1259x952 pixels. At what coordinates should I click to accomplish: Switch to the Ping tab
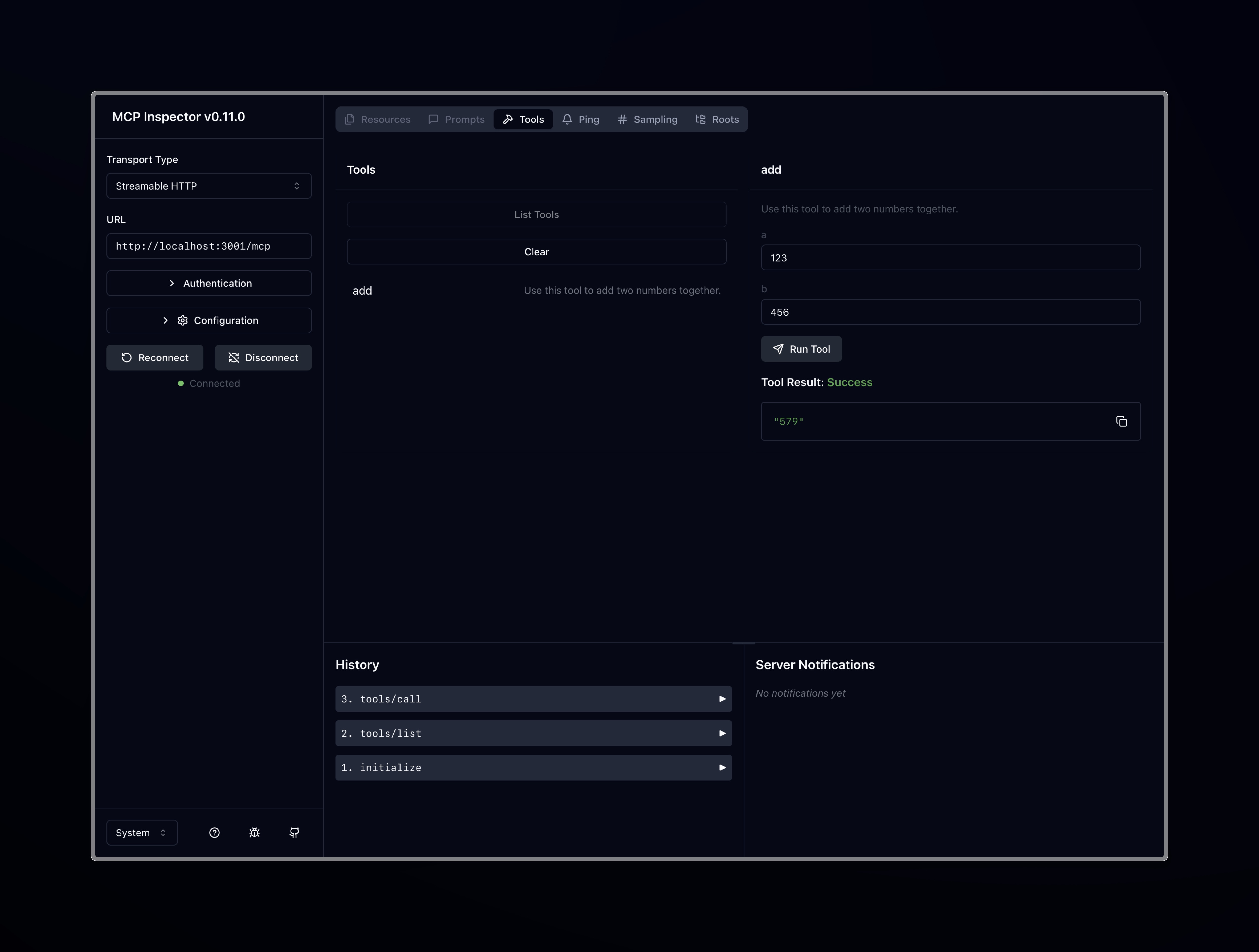(581, 119)
